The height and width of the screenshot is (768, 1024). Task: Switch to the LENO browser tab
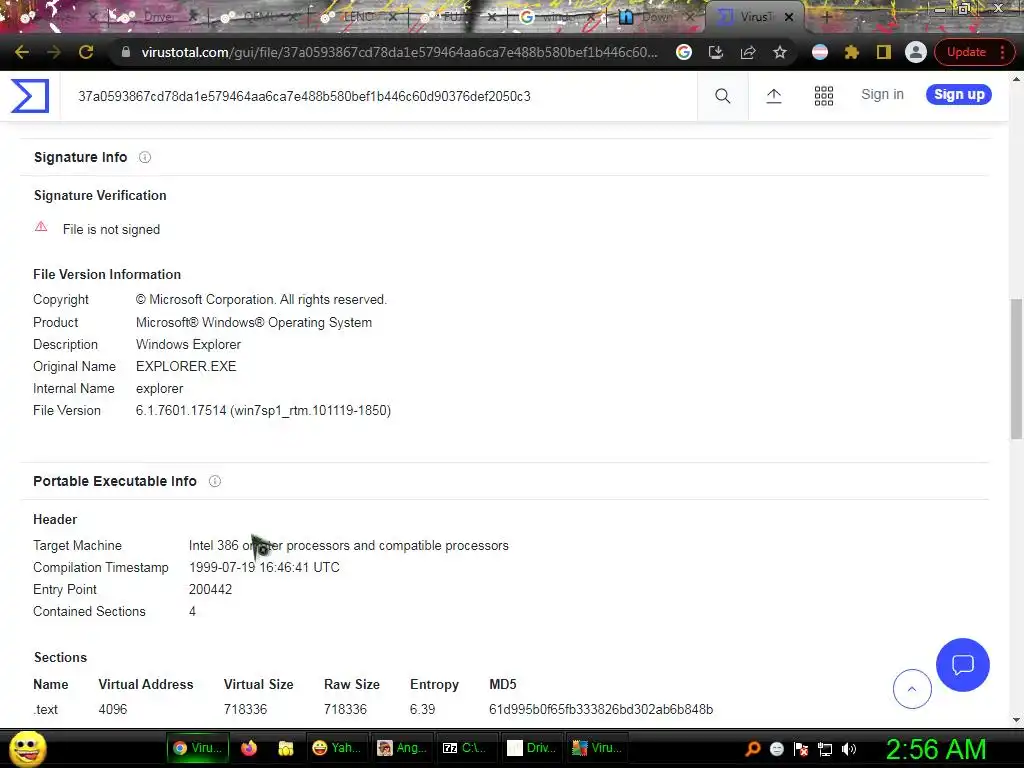(x=356, y=17)
